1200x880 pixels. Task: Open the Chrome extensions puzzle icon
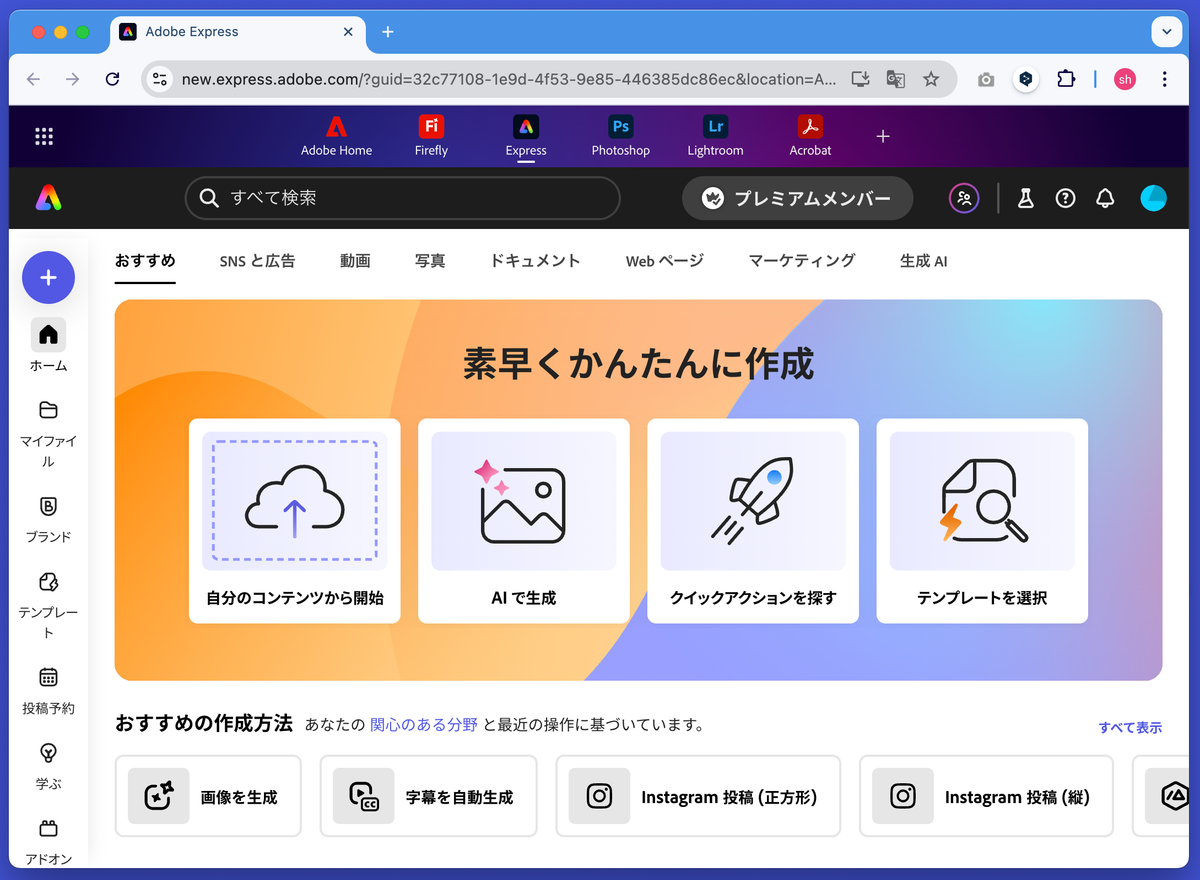(1066, 79)
